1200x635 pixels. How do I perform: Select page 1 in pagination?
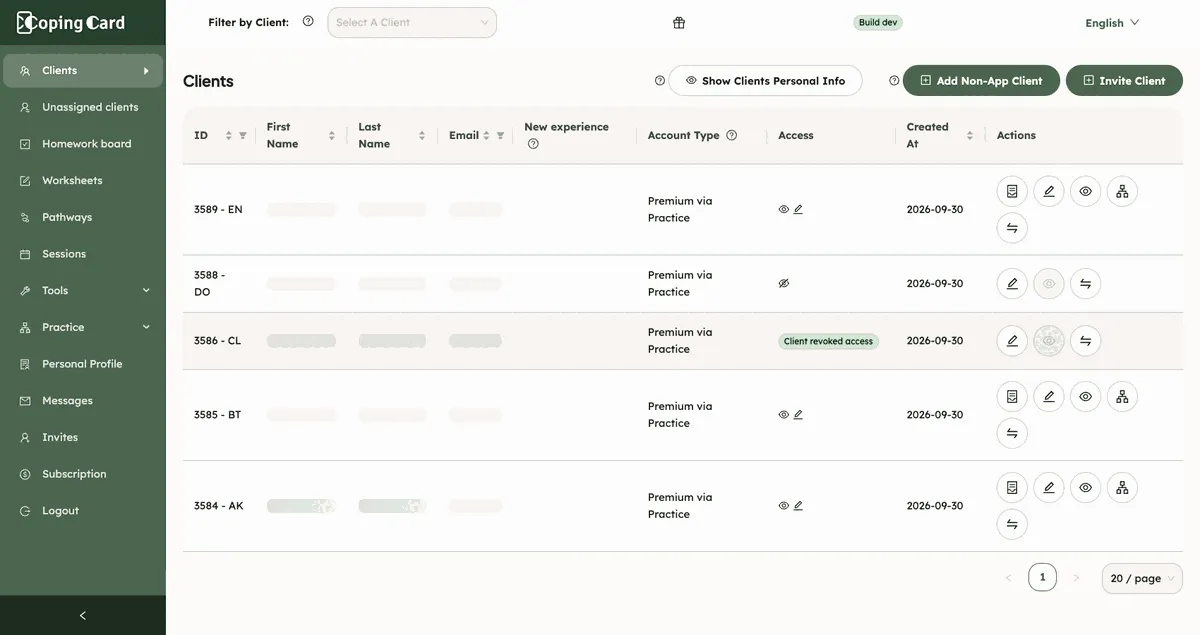click(1042, 577)
